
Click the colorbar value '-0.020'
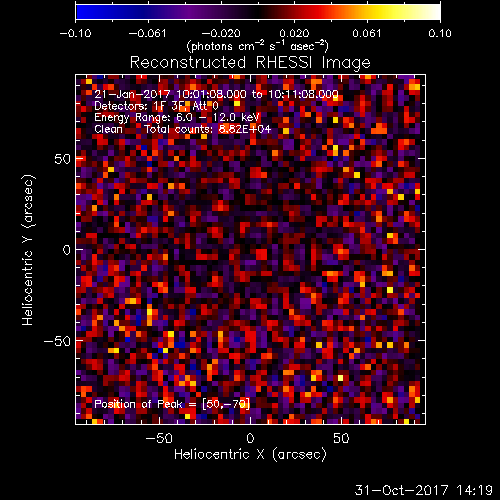coord(221,33)
